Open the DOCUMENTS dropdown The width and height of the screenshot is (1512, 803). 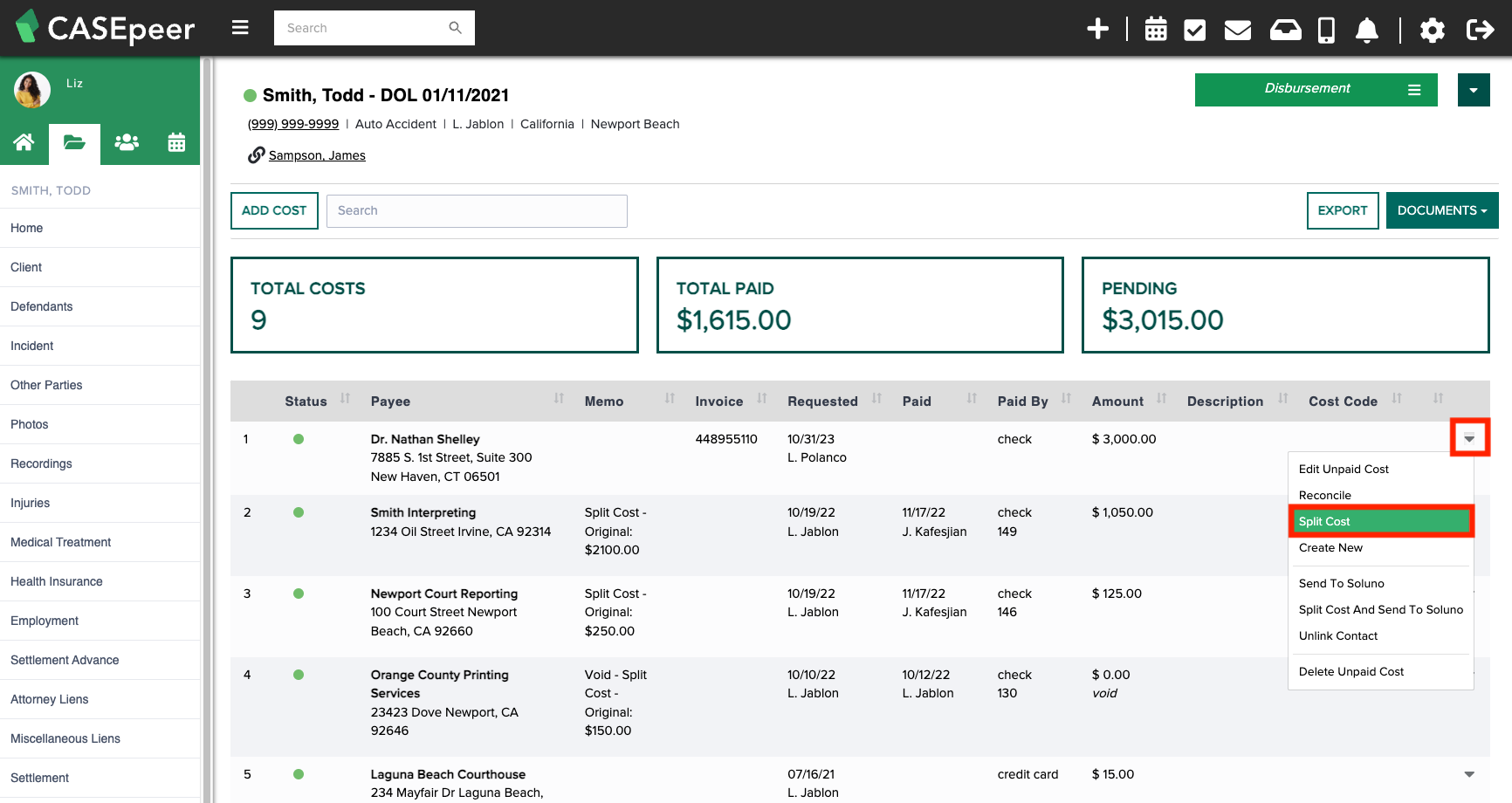click(x=1441, y=210)
